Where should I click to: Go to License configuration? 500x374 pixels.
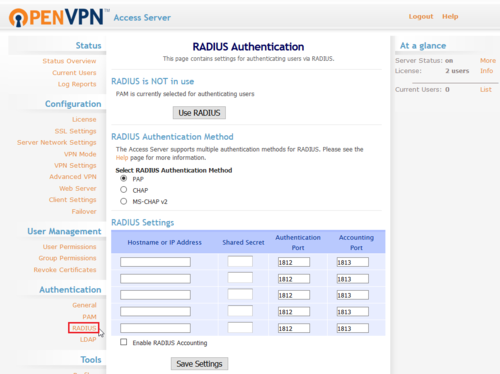[84, 119]
